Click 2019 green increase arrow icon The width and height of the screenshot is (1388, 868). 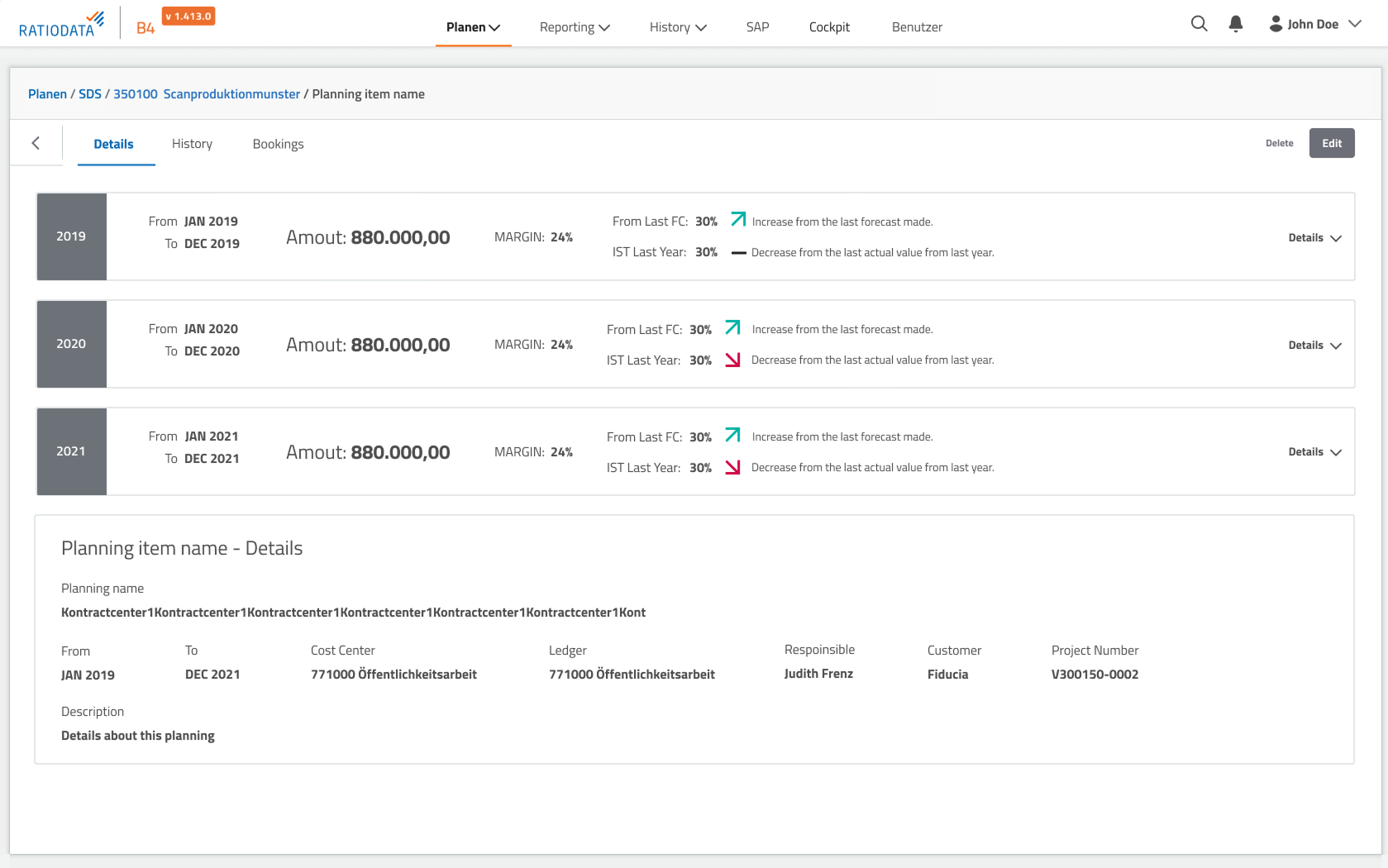click(738, 219)
